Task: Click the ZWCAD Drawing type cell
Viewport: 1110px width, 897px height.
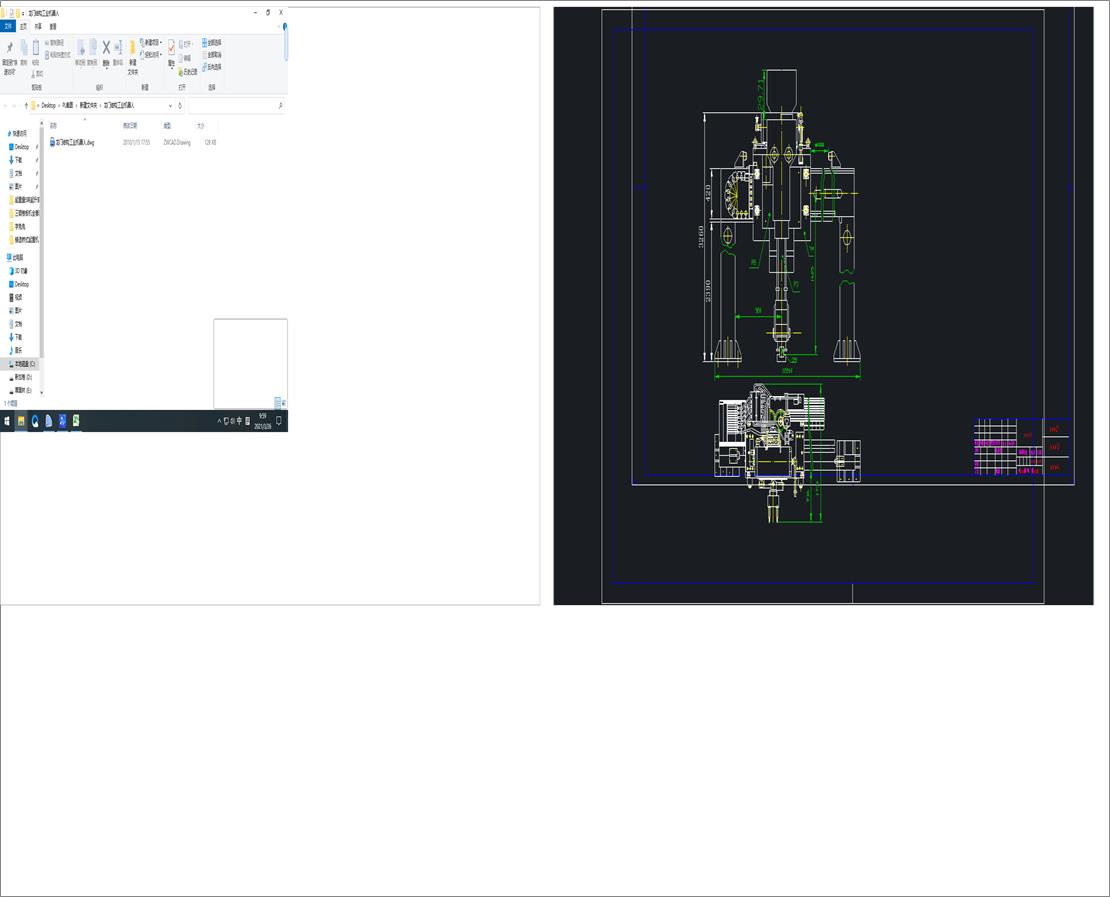Action: point(177,142)
